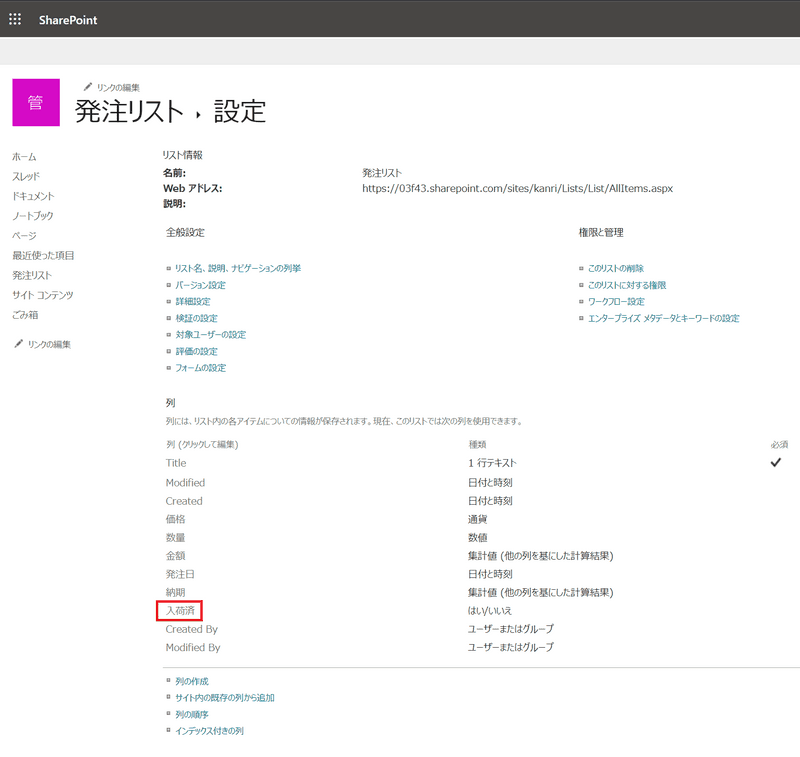Open the バージョン設定 link
The height and width of the screenshot is (757, 800).
coord(200,285)
